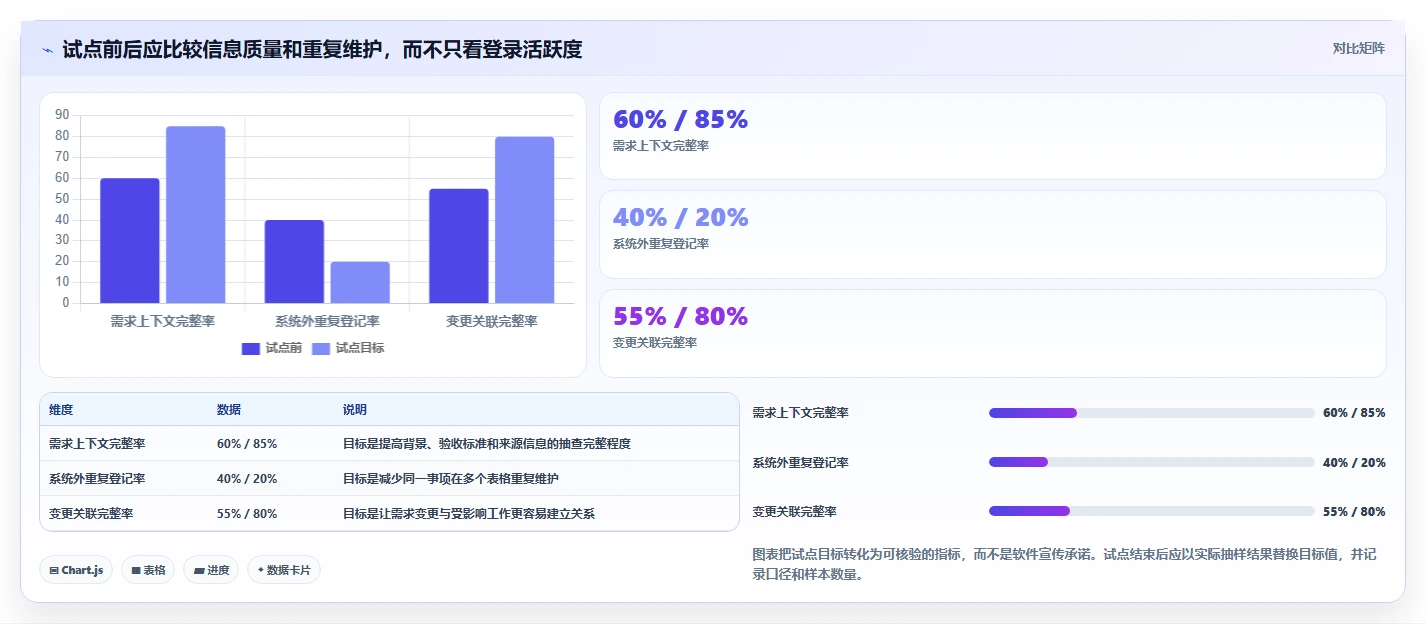Click the 进度 chip

point(211,570)
